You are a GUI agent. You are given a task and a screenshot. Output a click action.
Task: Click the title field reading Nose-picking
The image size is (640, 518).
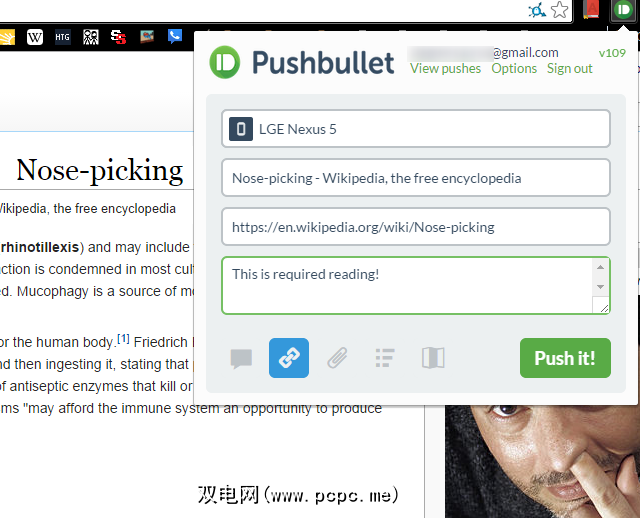(x=416, y=178)
